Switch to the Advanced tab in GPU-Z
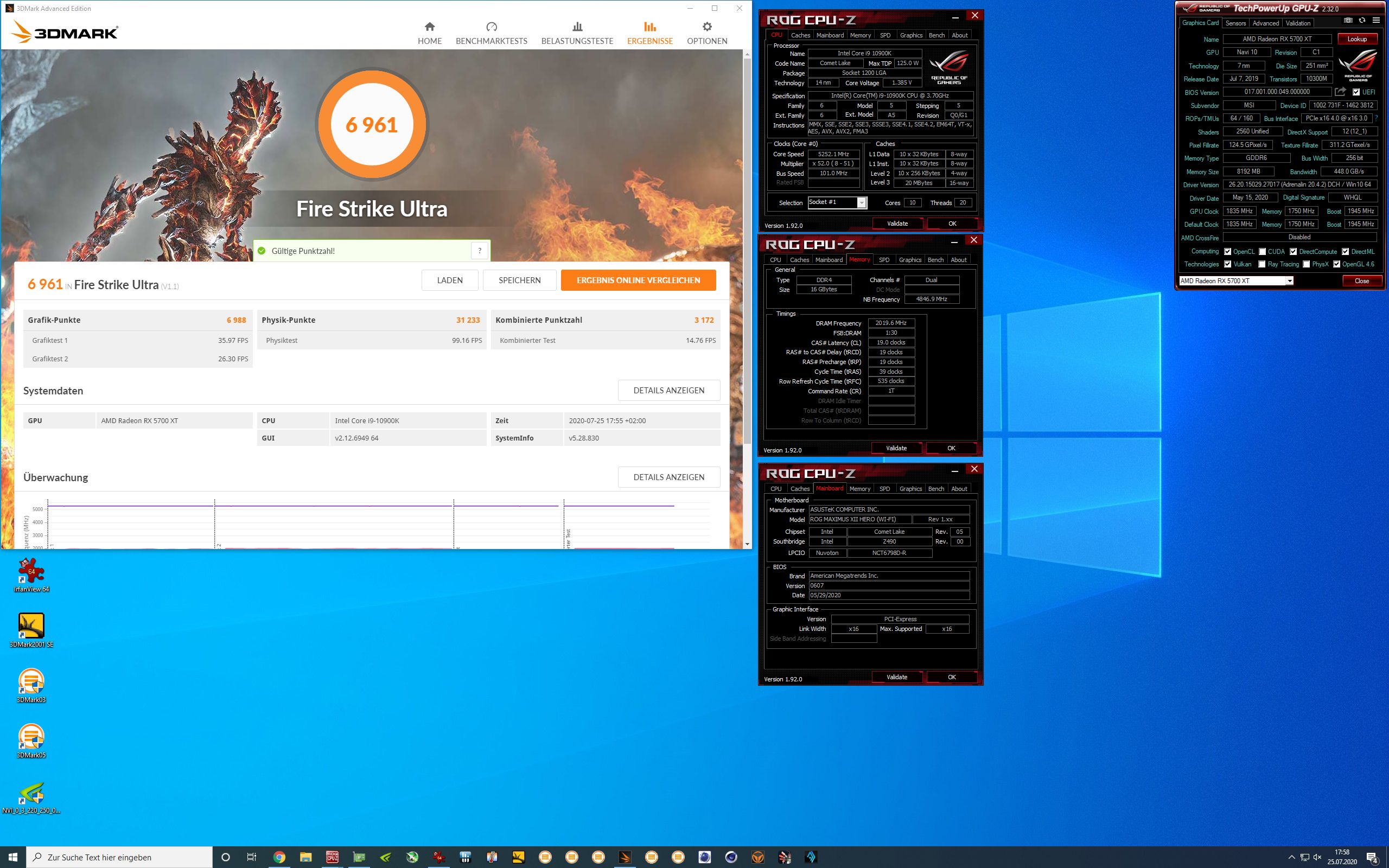The image size is (1389, 868). pyautogui.click(x=1266, y=23)
